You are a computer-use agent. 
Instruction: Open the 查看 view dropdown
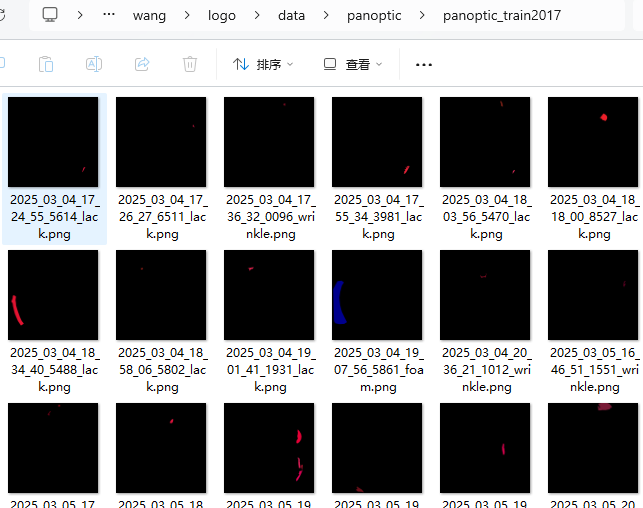coord(353,64)
